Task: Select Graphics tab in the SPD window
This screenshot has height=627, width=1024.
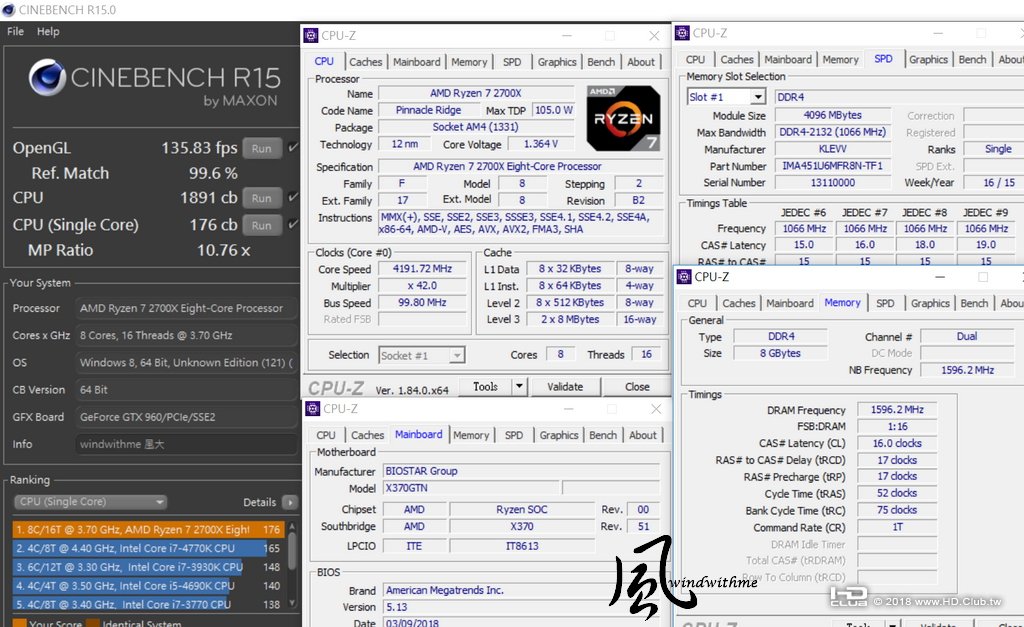Action: pos(928,59)
